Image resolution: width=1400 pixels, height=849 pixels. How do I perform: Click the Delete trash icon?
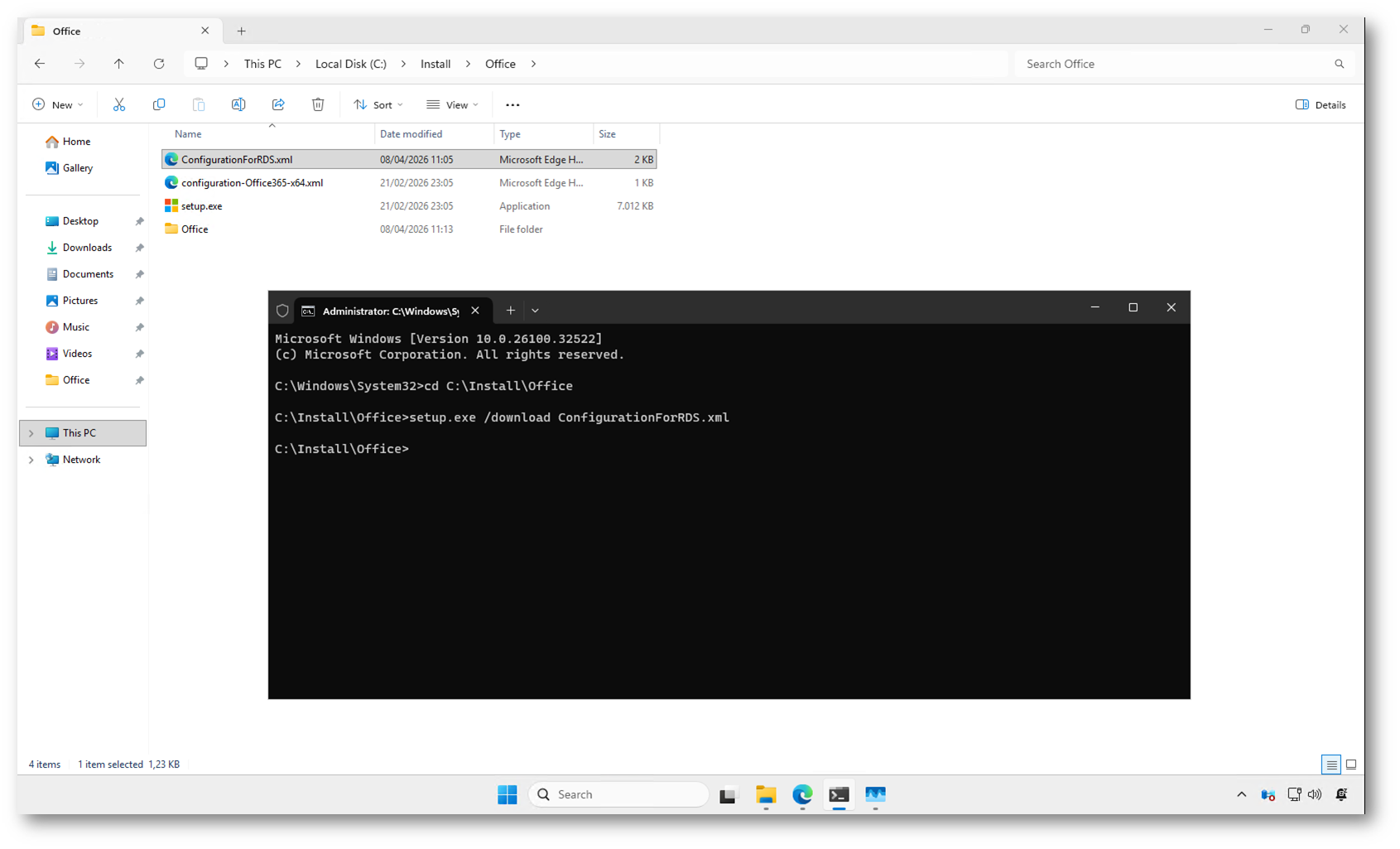(x=318, y=104)
